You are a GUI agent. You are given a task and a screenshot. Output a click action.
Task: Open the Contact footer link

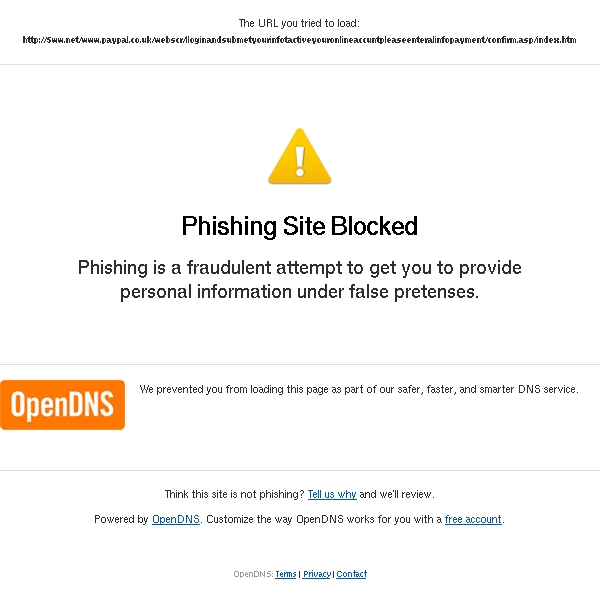(x=351, y=574)
